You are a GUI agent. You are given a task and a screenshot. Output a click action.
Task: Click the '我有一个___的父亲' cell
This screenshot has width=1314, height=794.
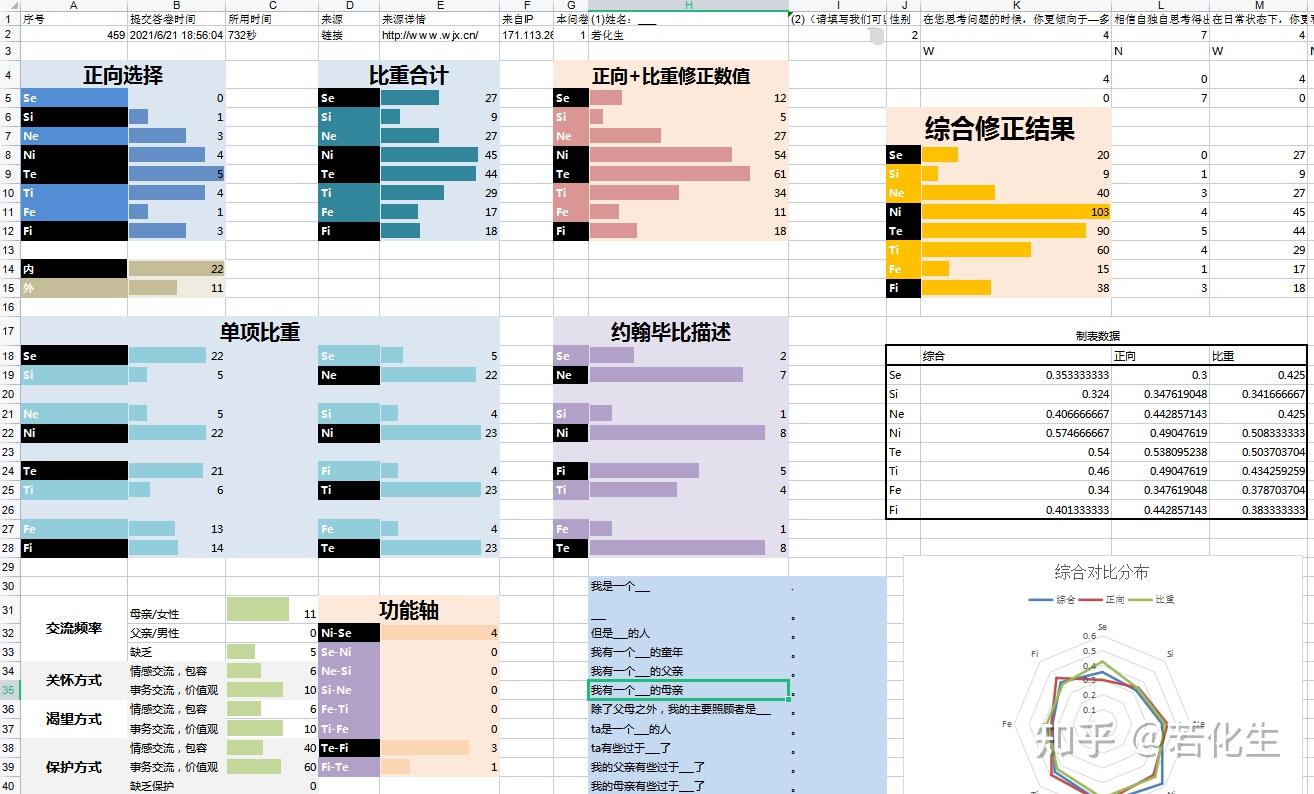coord(688,671)
